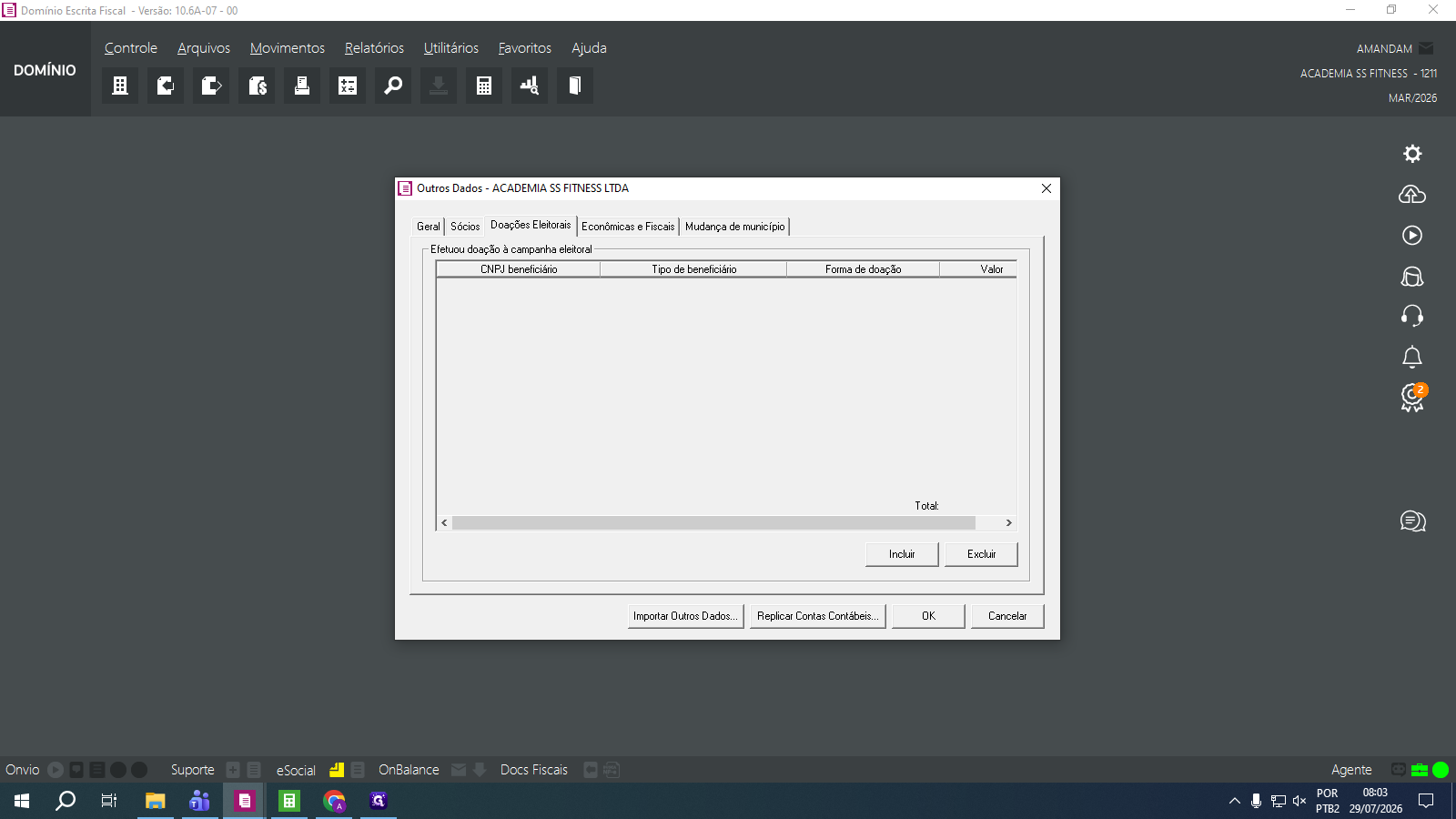Screen dimensions: 1456x819
Task: Click the Forma de doação column header
Action: point(863,269)
